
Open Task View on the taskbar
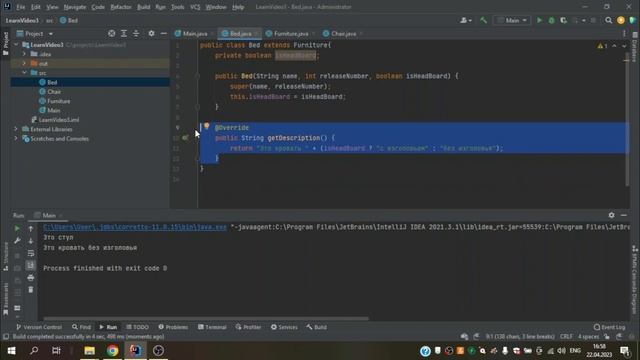(x=56, y=351)
